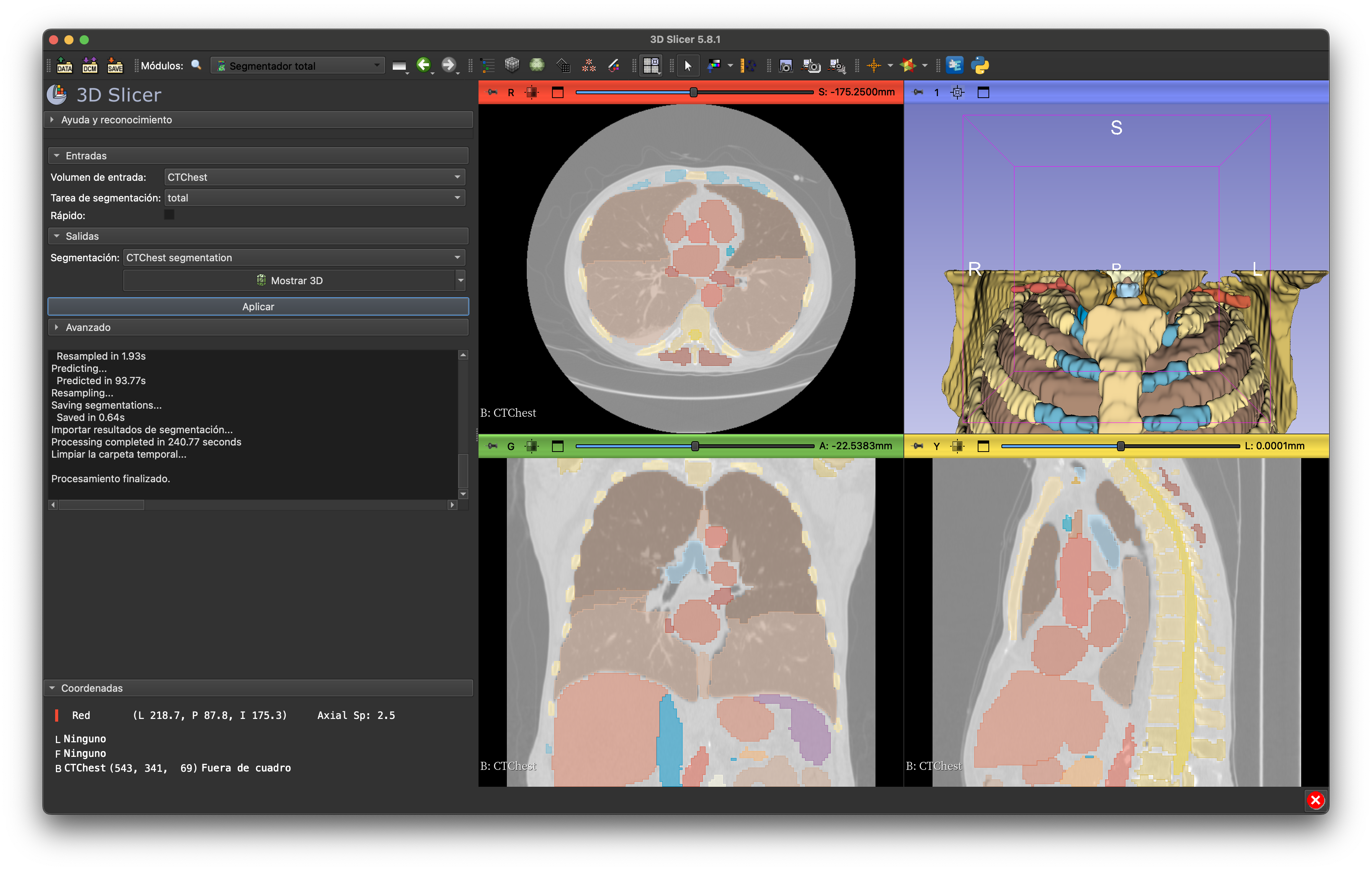Toggle the red slice view pin

[493, 92]
